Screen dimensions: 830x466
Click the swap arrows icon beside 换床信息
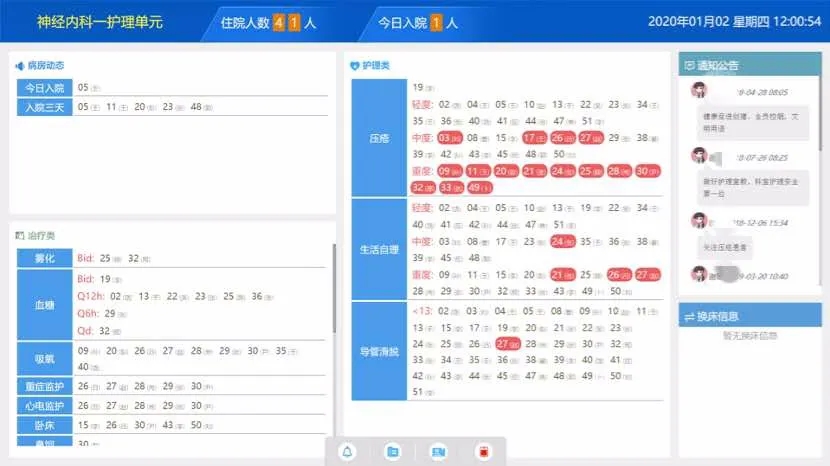(689, 317)
